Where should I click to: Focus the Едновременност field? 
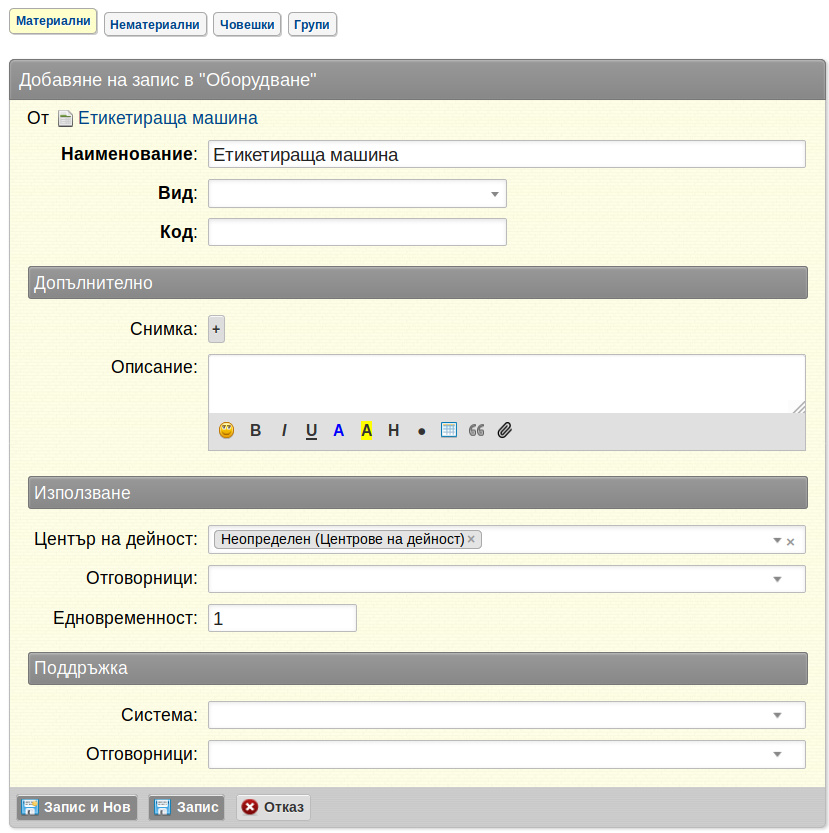(282, 618)
